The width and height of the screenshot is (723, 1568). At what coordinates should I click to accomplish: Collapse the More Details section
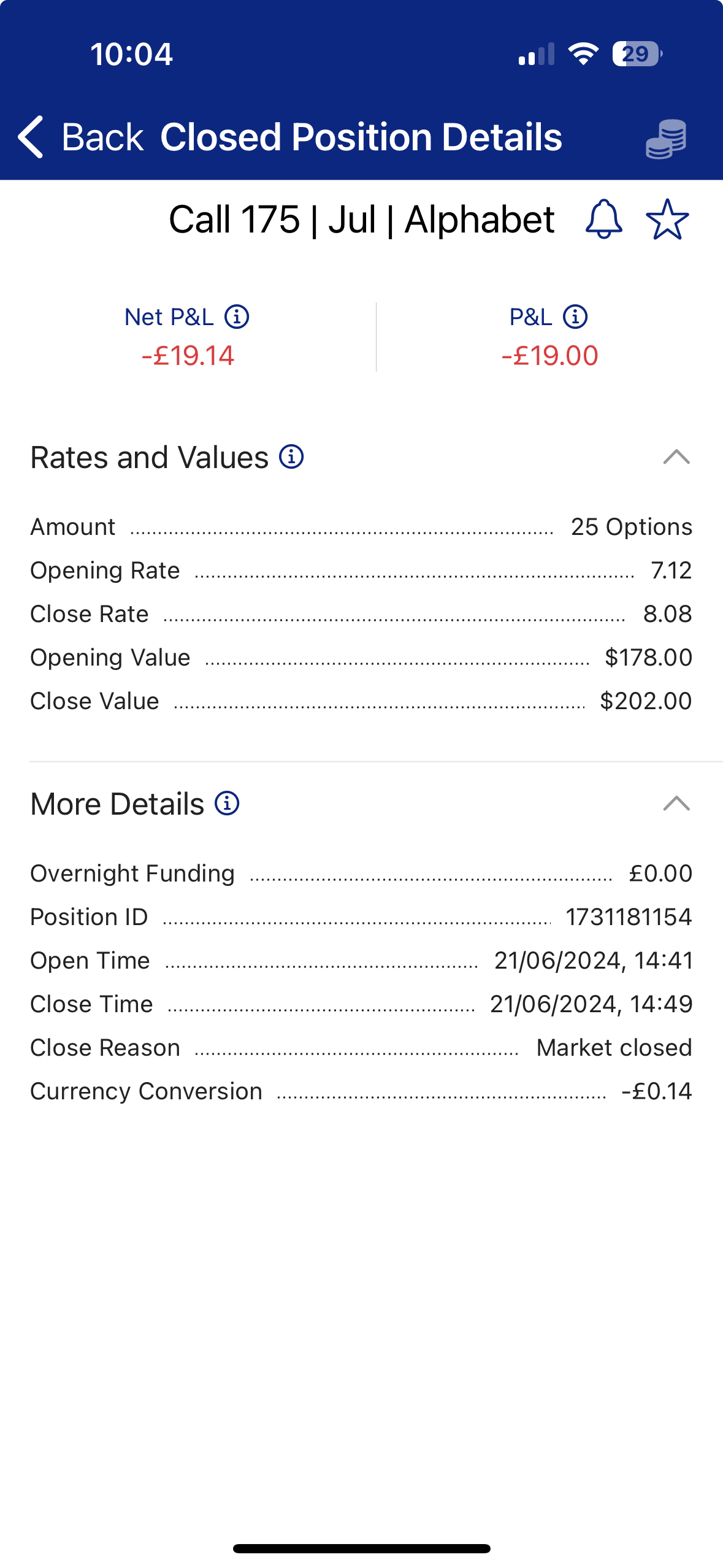click(676, 804)
